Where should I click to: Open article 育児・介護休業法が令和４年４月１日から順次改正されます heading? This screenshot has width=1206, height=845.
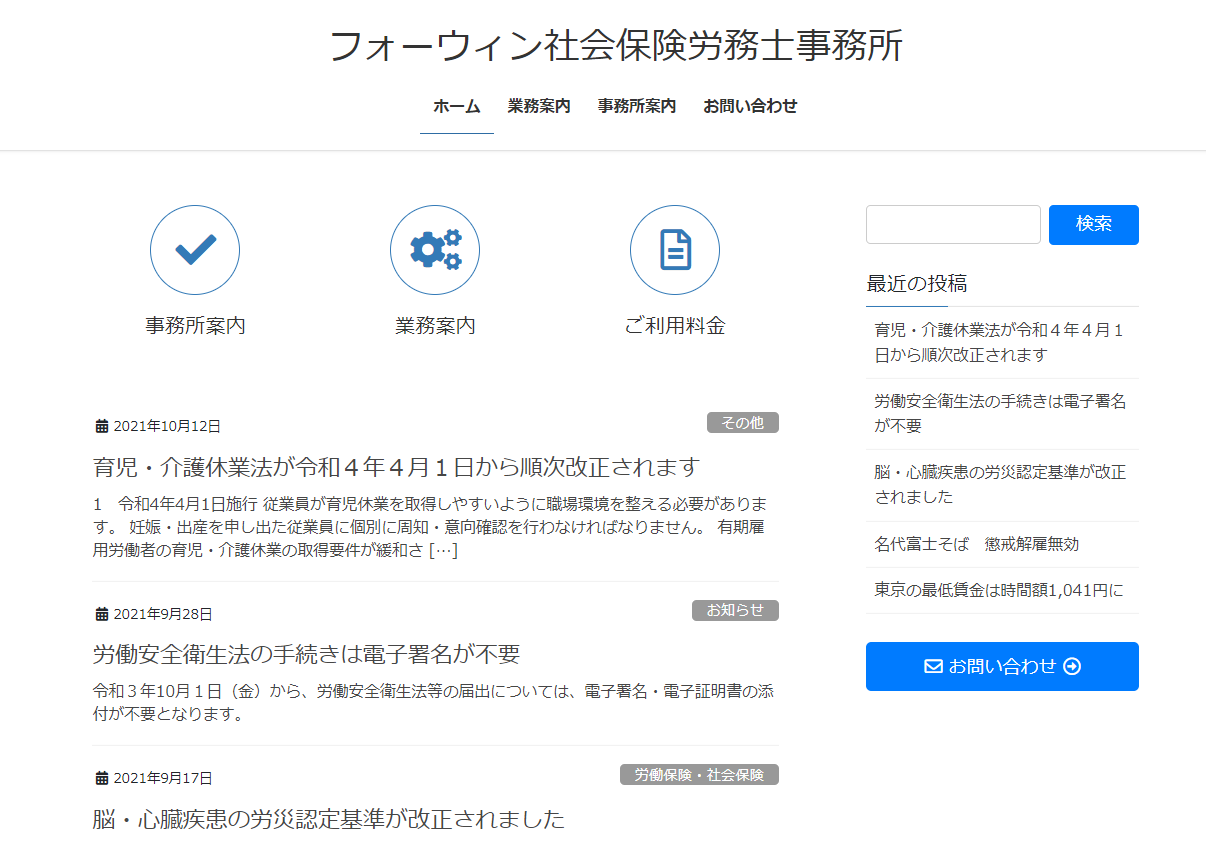[396, 467]
